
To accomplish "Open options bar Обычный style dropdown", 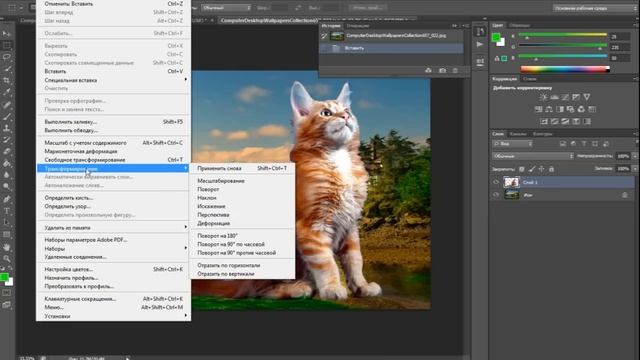I will point(226,8).
